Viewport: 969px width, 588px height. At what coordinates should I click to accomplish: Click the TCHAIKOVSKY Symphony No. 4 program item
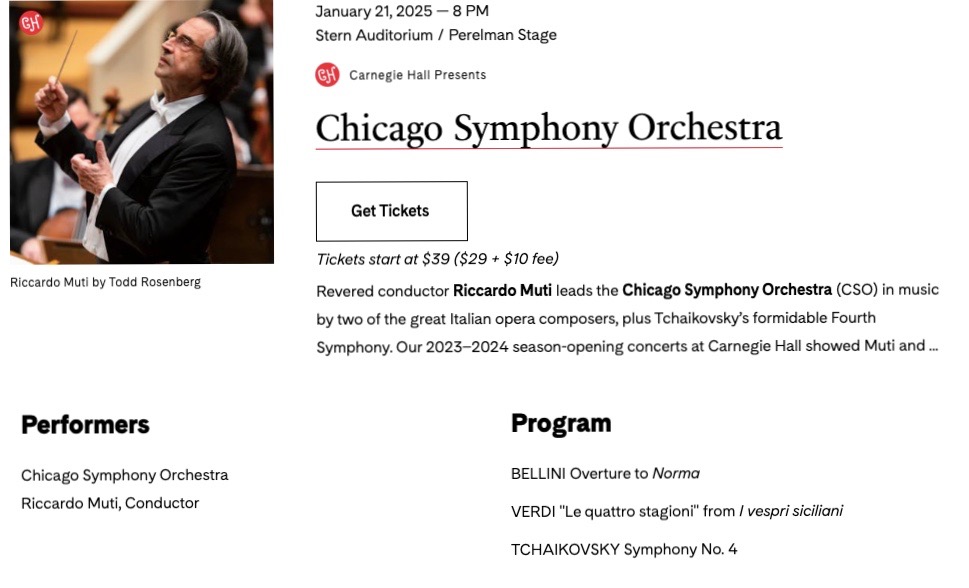(624, 549)
